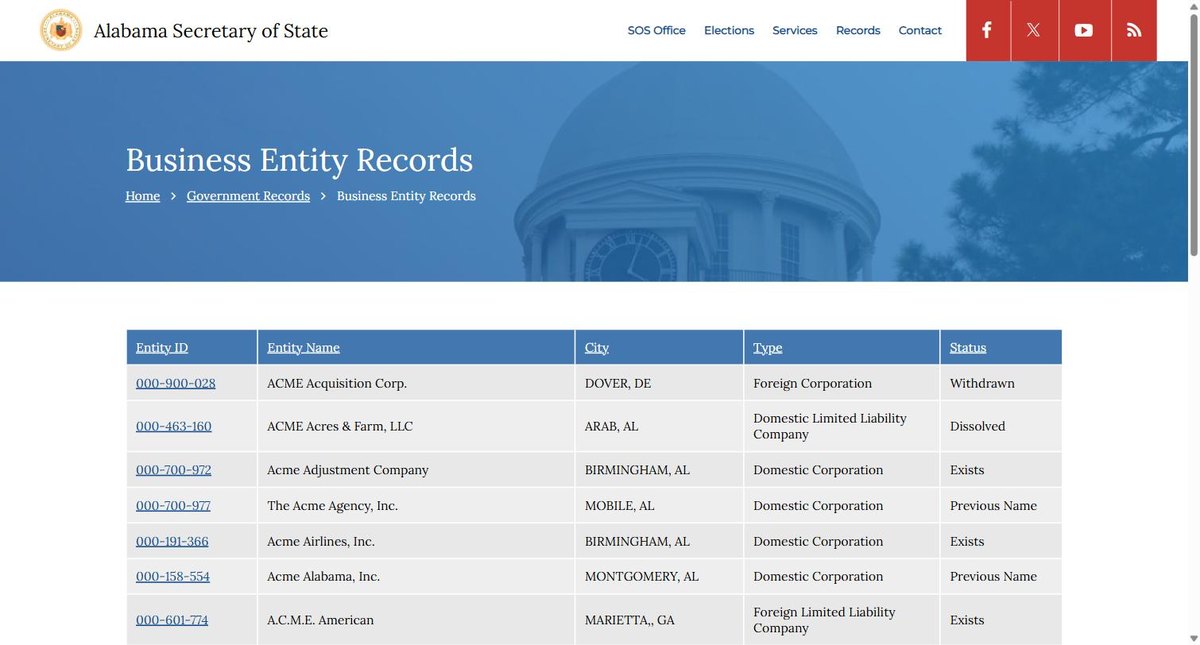Open the Records menu

pyautogui.click(x=858, y=30)
